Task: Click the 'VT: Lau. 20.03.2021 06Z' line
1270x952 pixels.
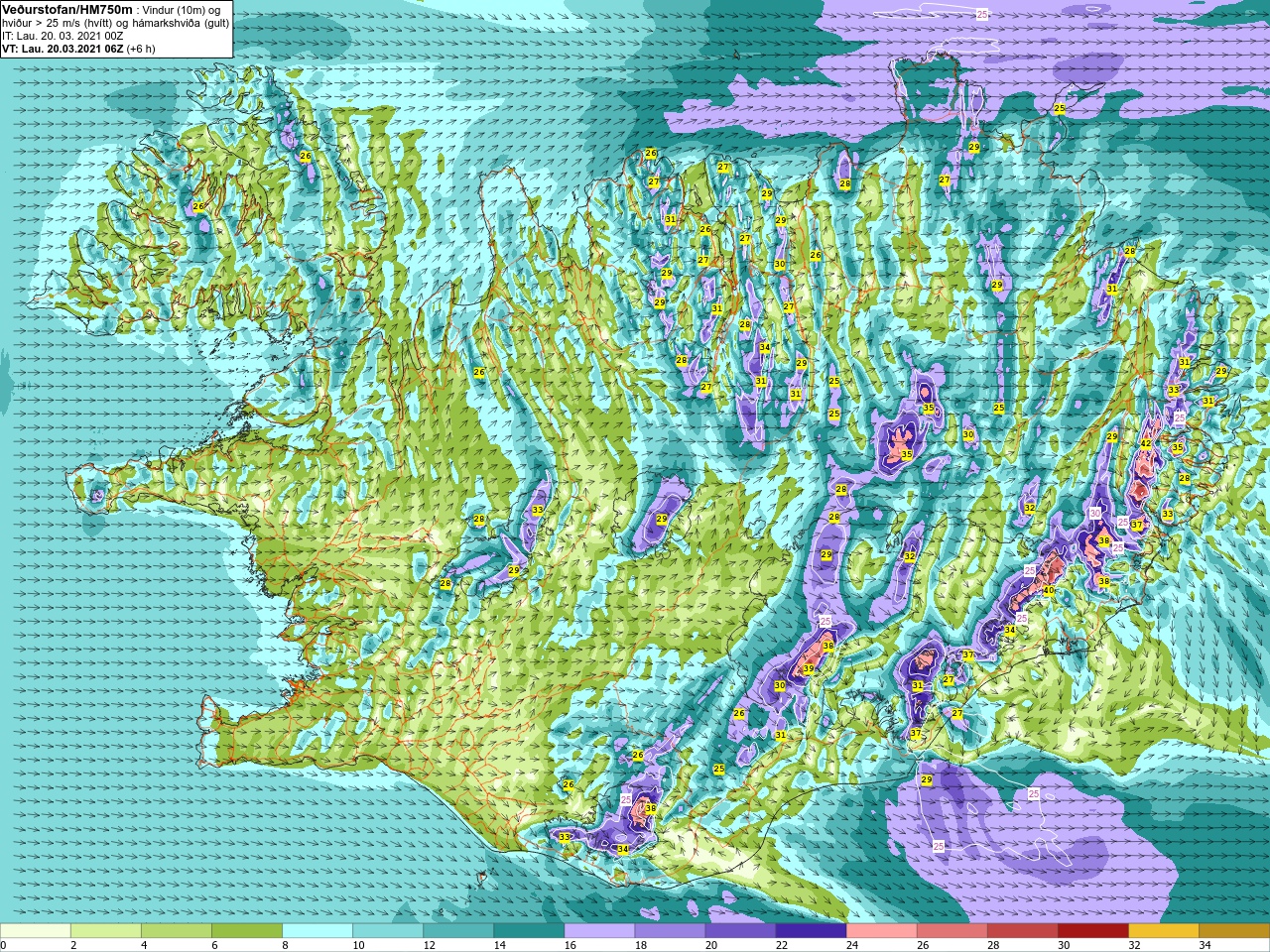Action: point(78,49)
